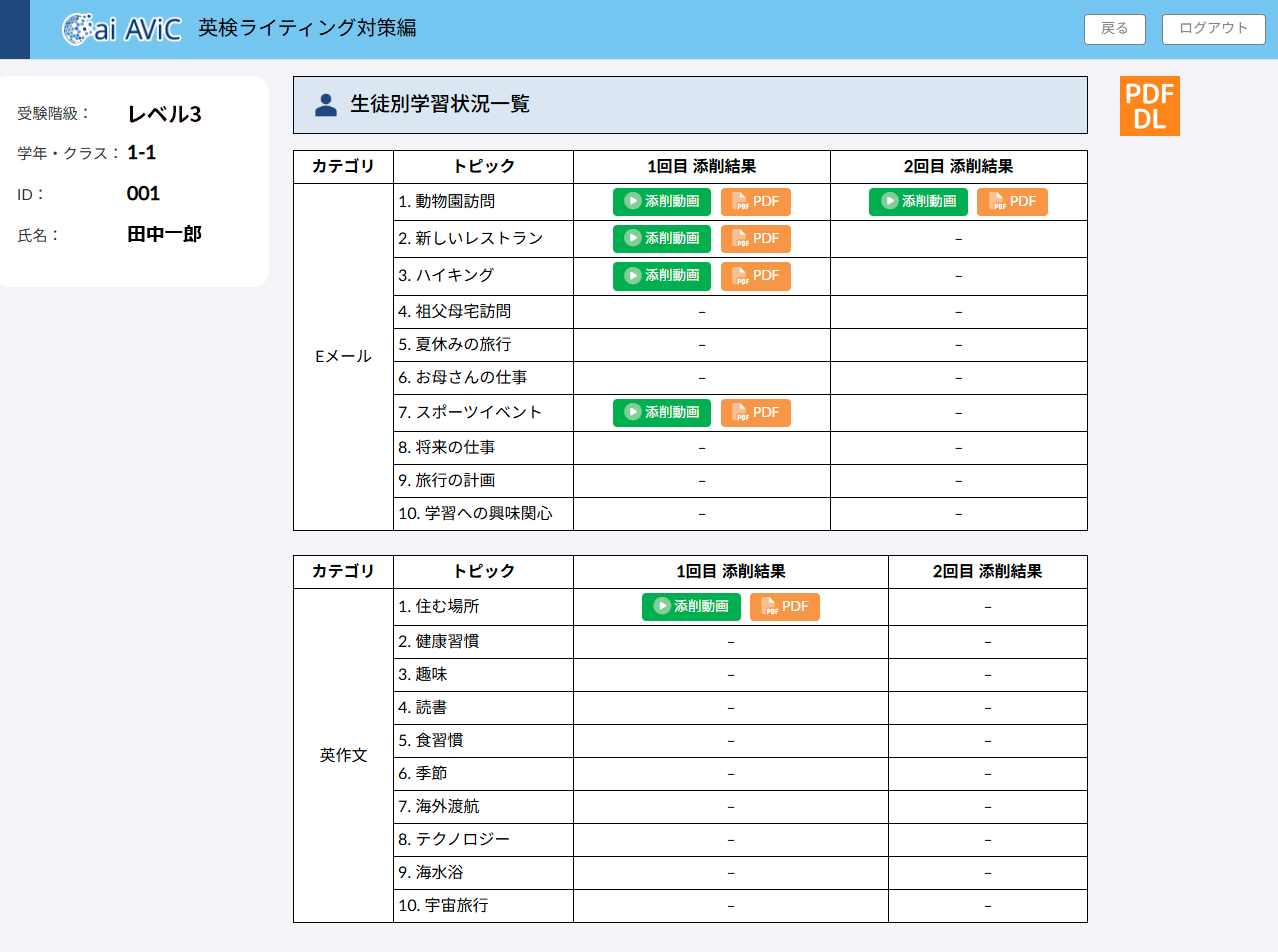Click the ai AViC logo

122,29
